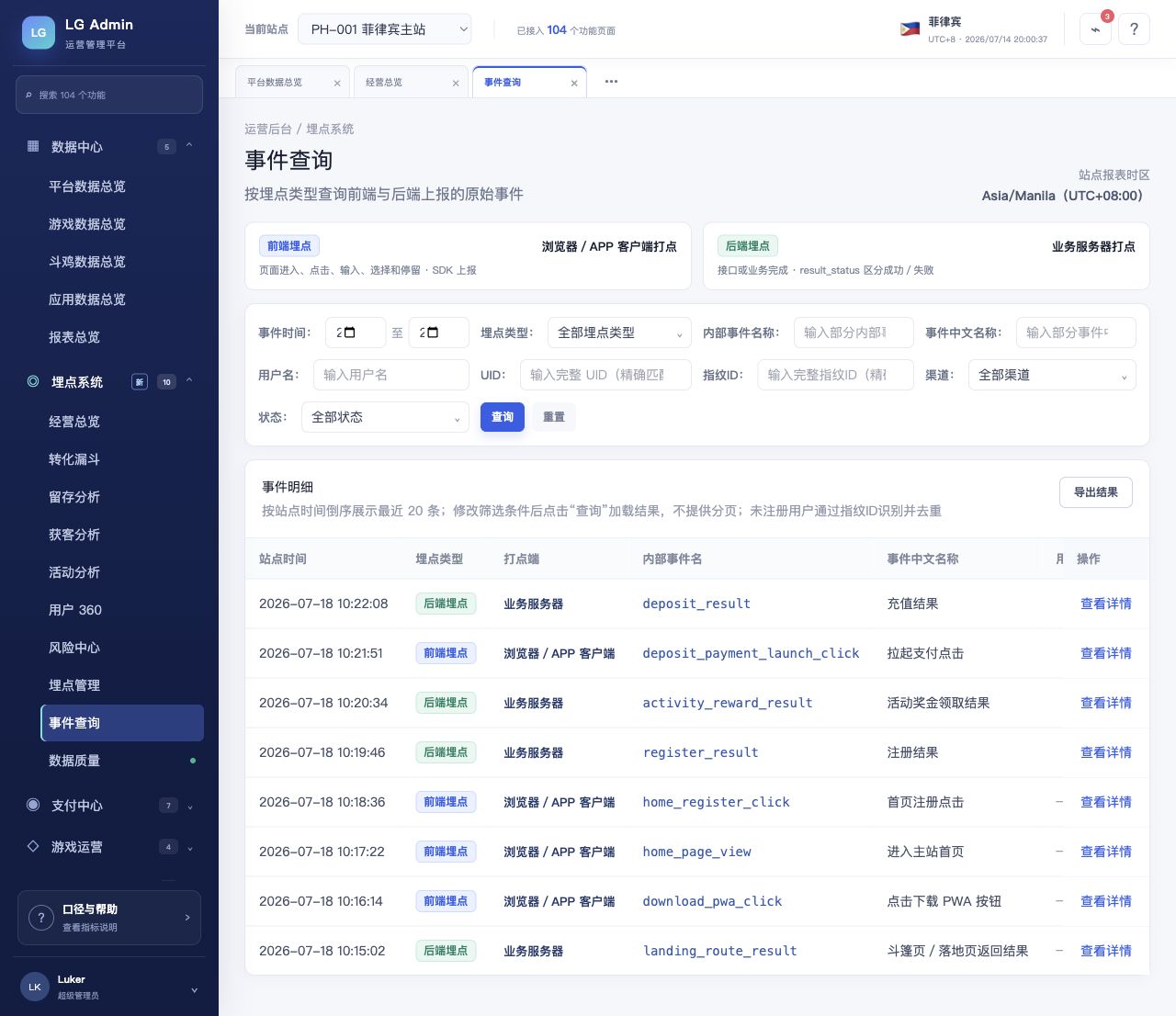Image resolution: width=1176 pixels, height=1016 pixels.
Task: Open the start date calendar picker
Action: (349, 333)
